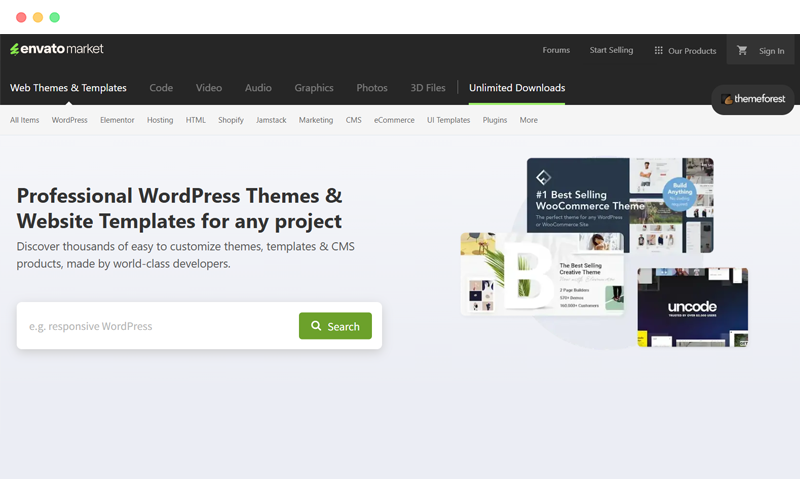800x479 pixels.
Task: Click the Our Products grid icon
Action: pos(658,51)
